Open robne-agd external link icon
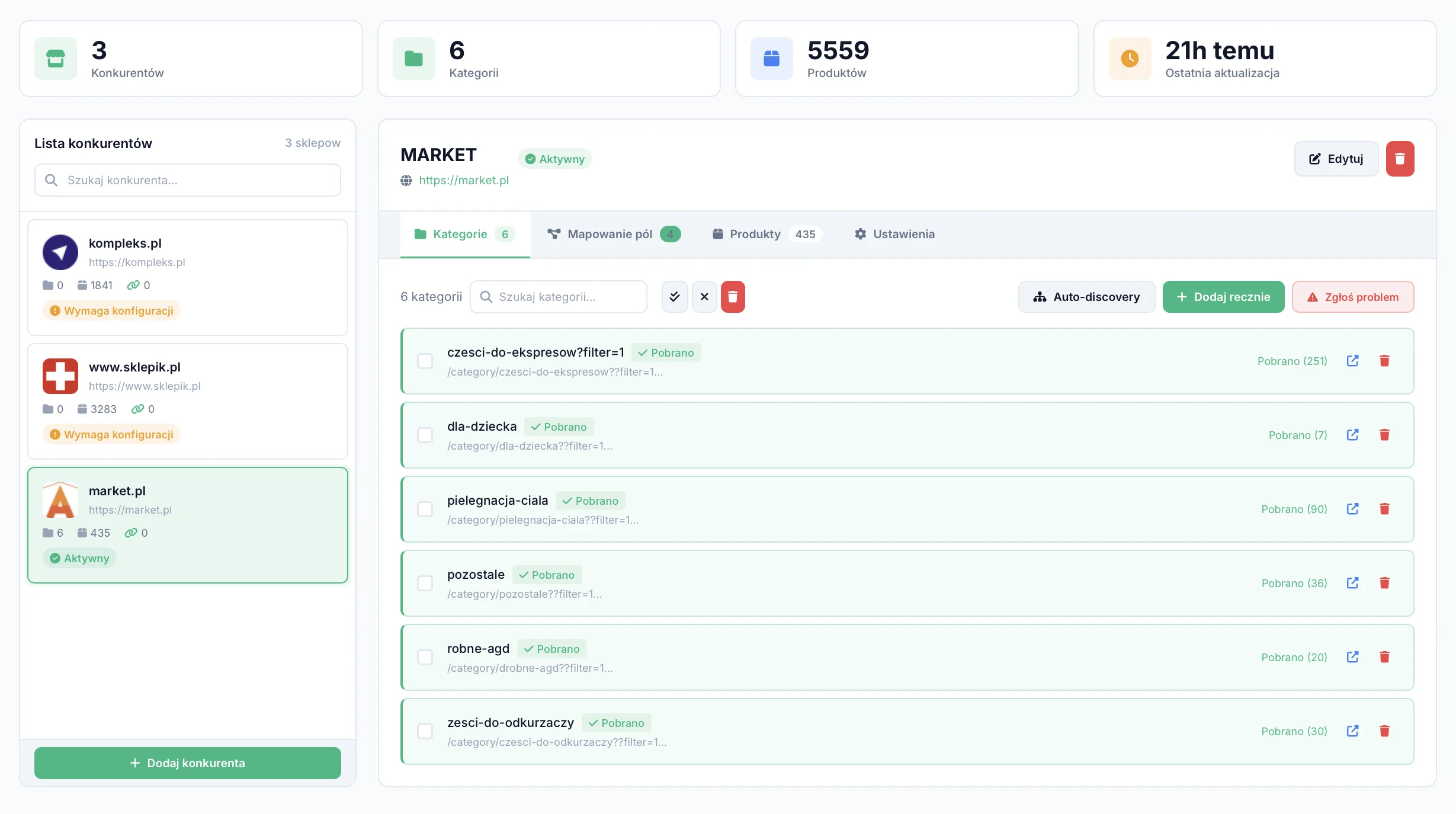The width and height of the screenshot is (1456, 814). pyautogui.click(x=1352, y=657)
